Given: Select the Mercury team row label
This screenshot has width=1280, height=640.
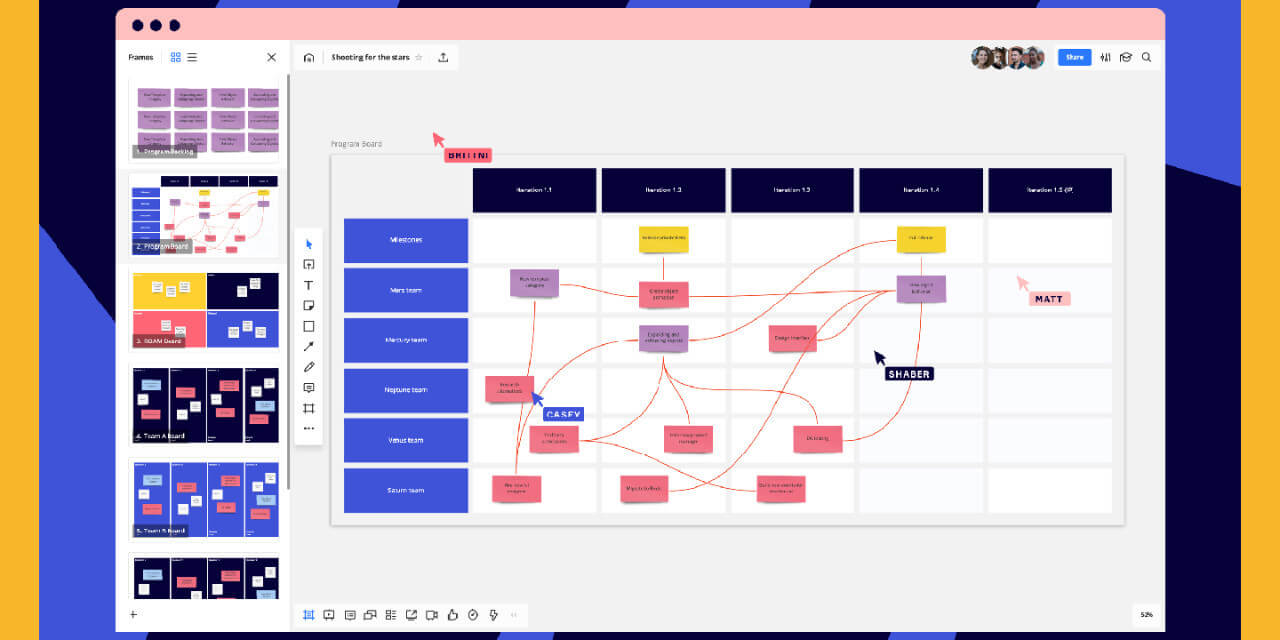Looking at the screenshot, I should (406, 340).
